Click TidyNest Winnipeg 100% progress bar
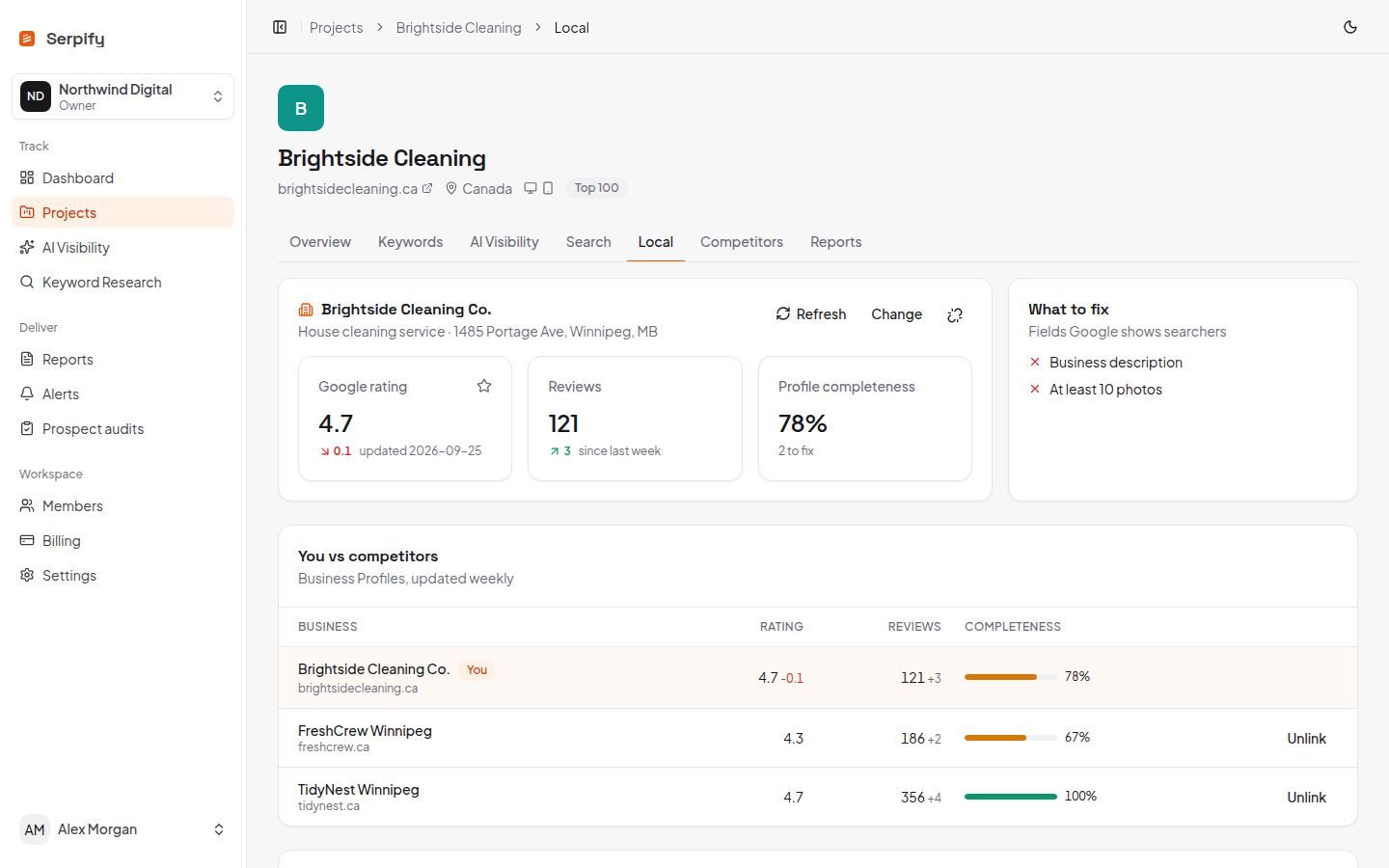This screenshot has width=1389, height=868. click(x=1010, y=797)
